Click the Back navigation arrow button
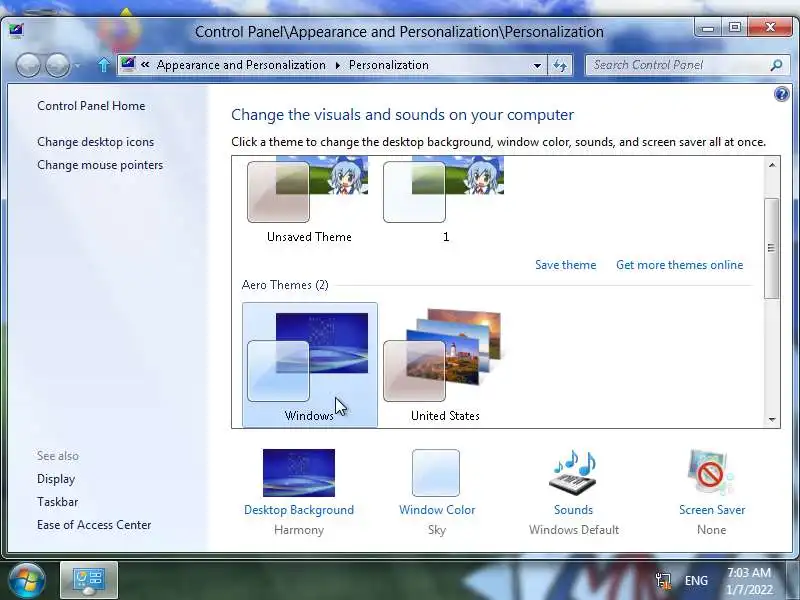 28,65
